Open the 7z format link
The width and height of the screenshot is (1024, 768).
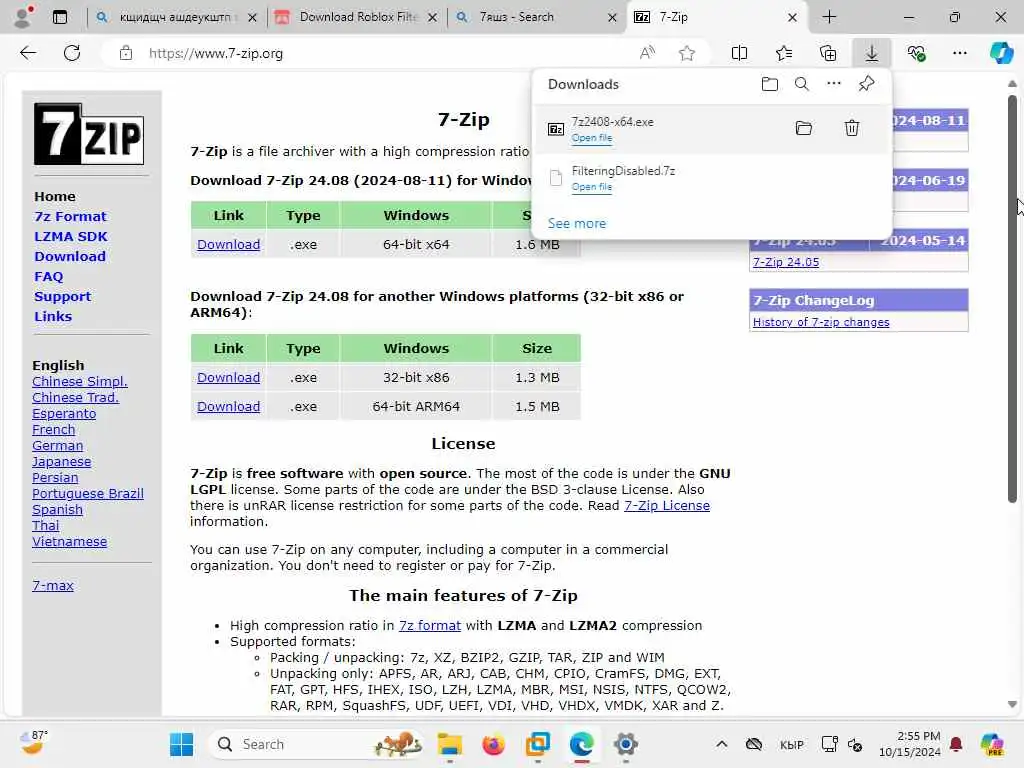coord(430,626)
